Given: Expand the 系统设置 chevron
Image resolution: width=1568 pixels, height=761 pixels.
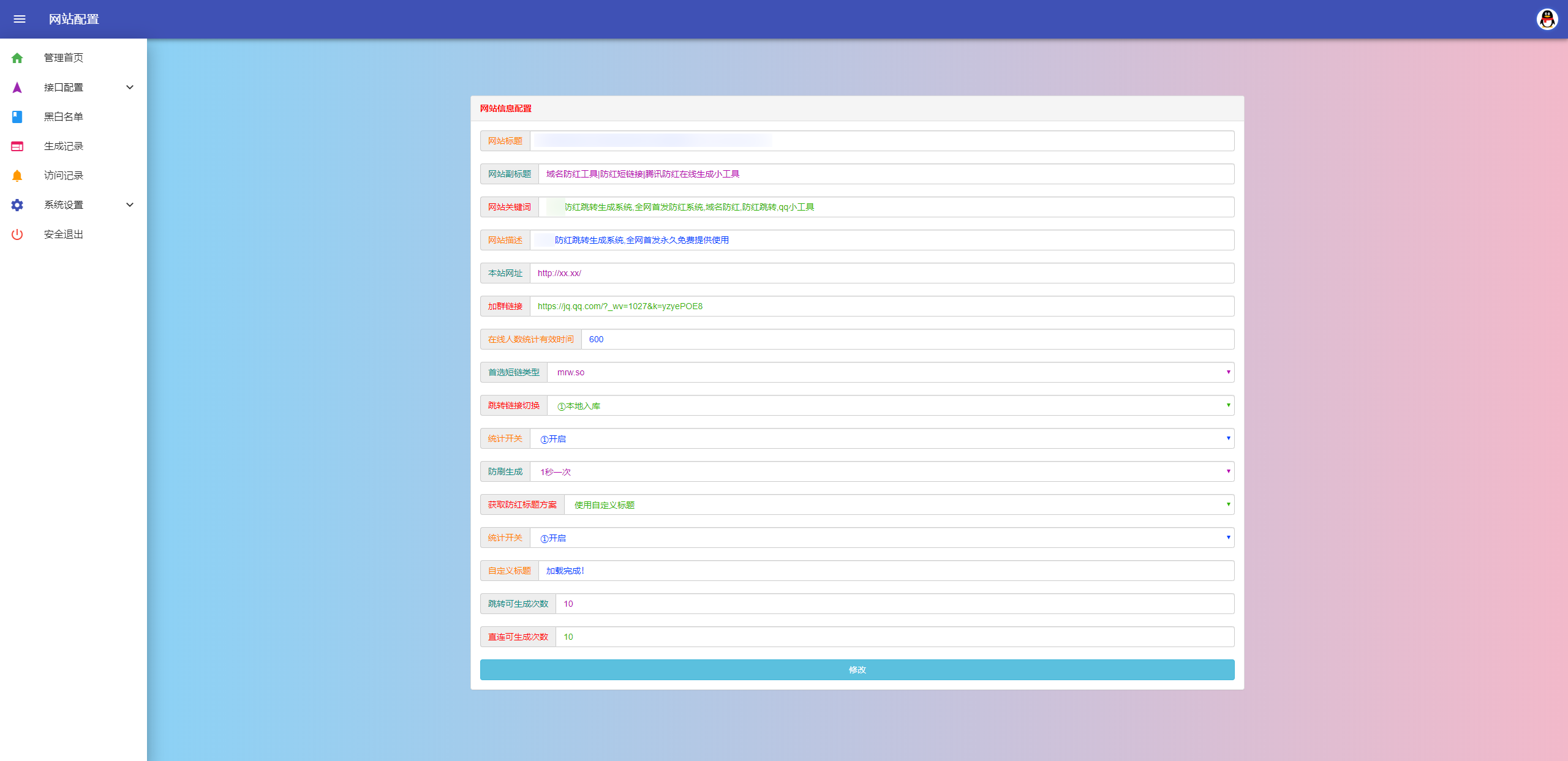Looking at the screenshot, I should coord(130,204).
